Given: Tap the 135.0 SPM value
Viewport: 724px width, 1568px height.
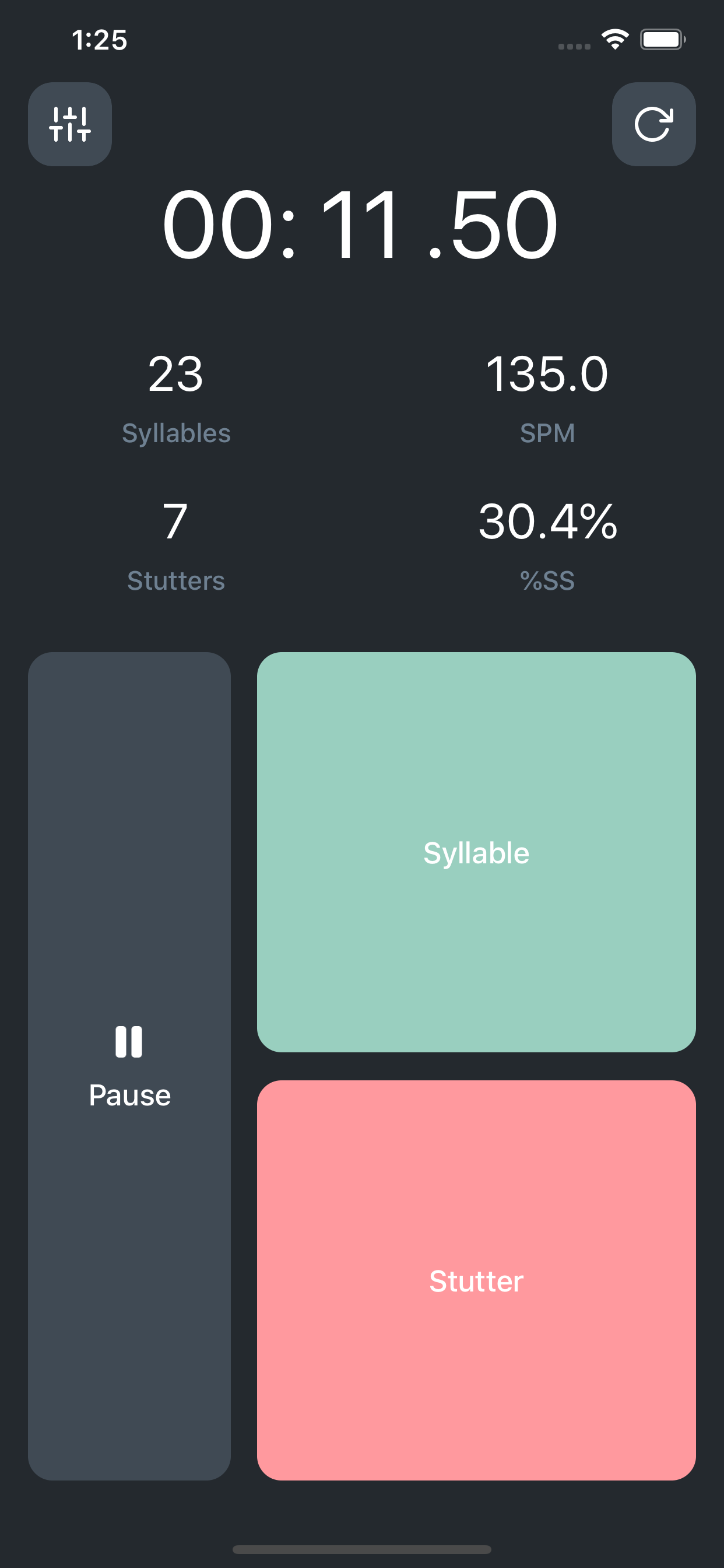Looking at the screenshot, I should coord(546,374).
